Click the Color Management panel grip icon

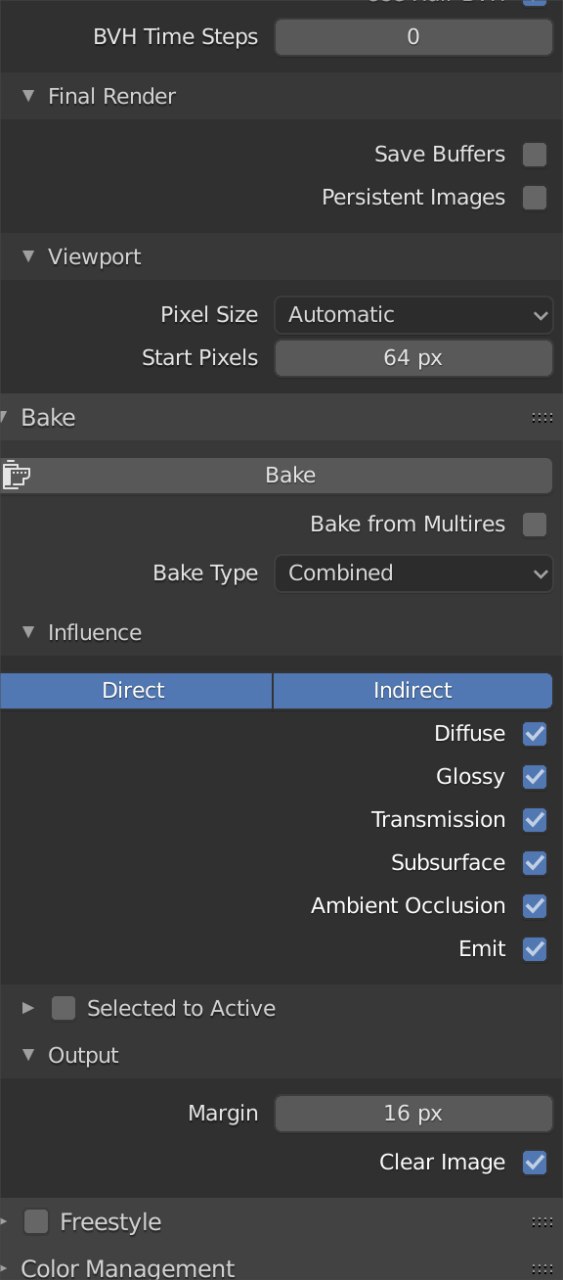click(x=542, y=1269)
